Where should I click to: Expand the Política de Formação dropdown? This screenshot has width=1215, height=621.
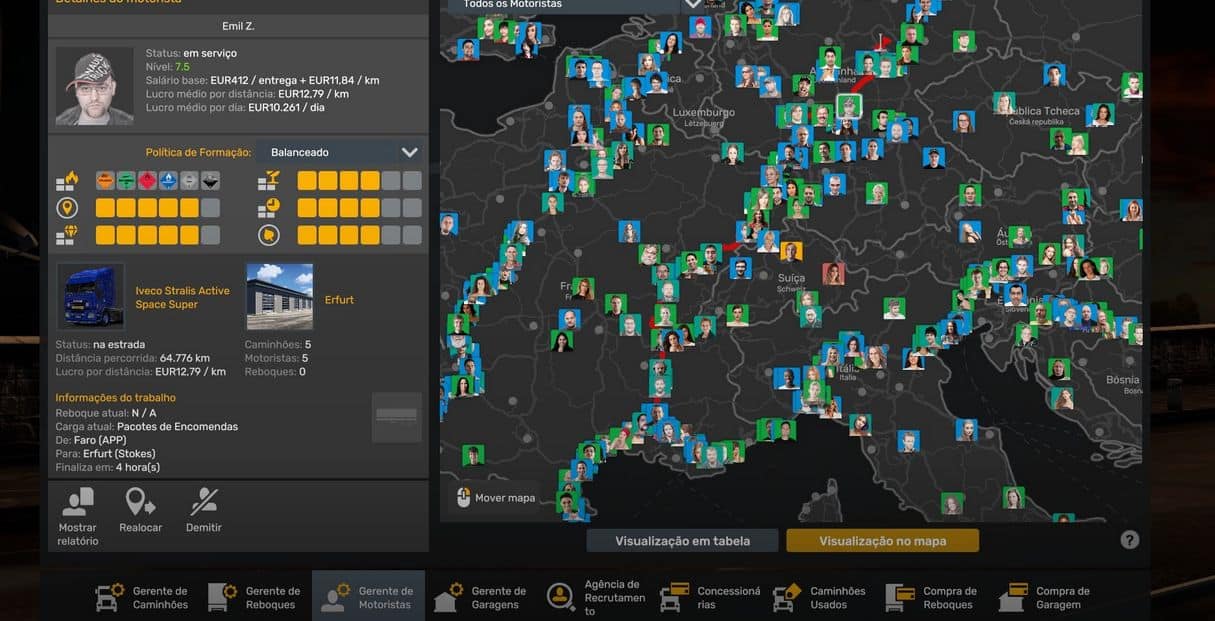tap(409, 153)
